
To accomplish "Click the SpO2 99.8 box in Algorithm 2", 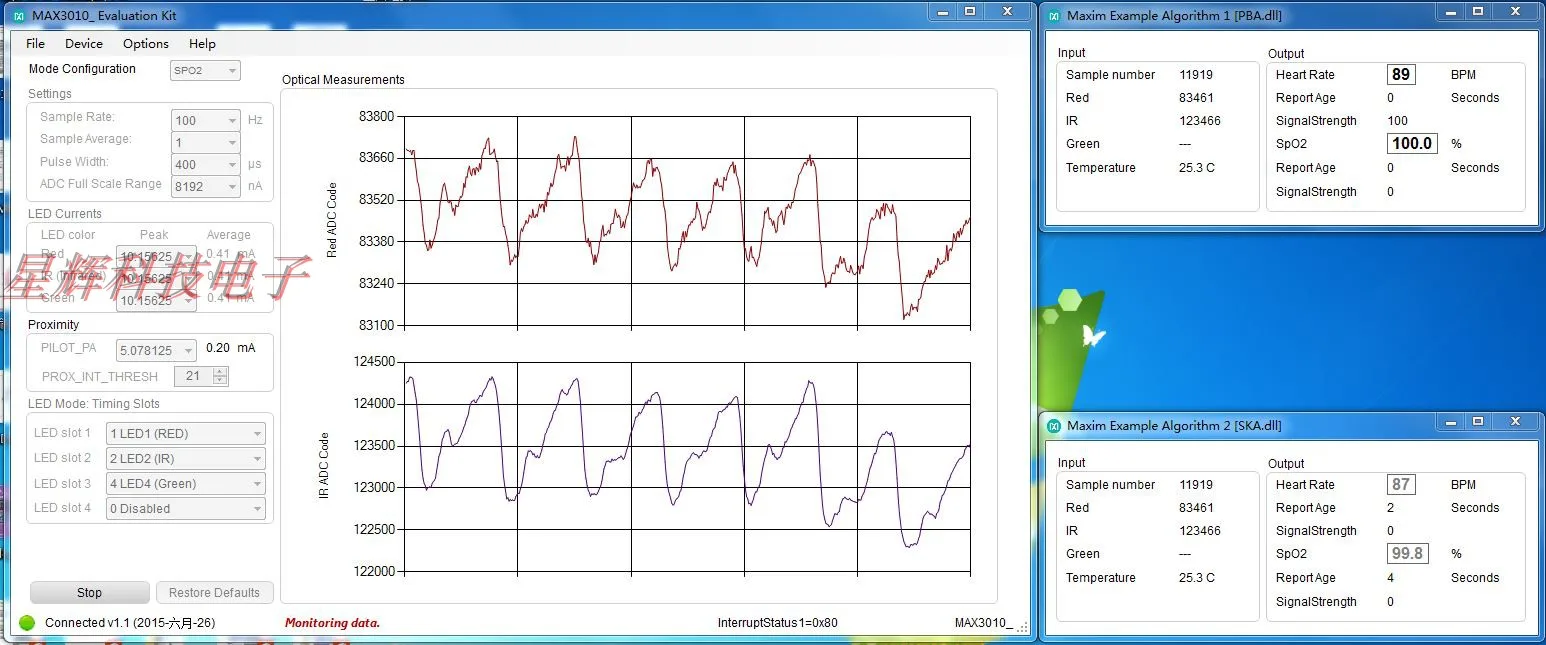I will (1408, 553).
